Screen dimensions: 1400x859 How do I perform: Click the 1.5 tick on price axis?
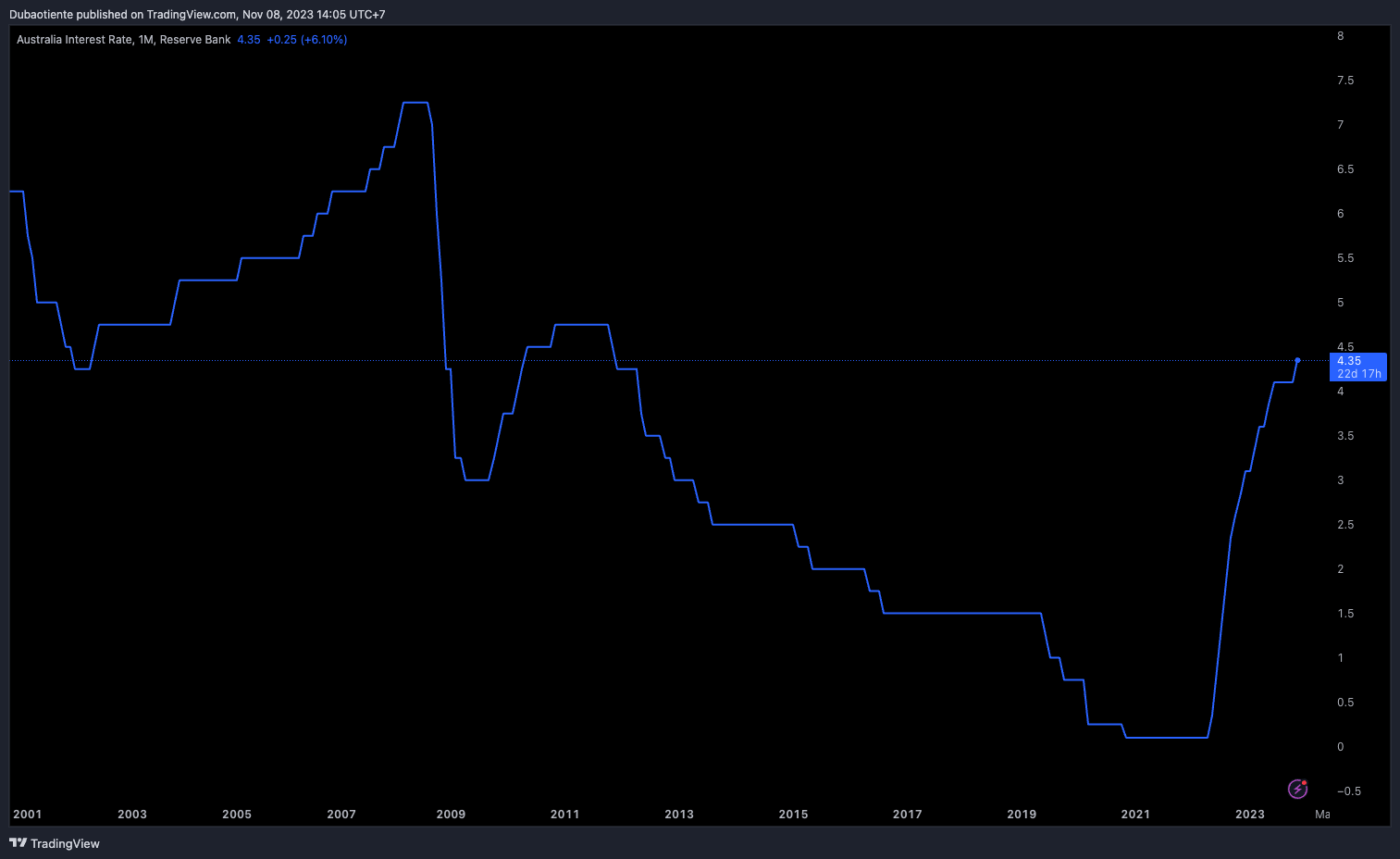[x=1345, y=614]
